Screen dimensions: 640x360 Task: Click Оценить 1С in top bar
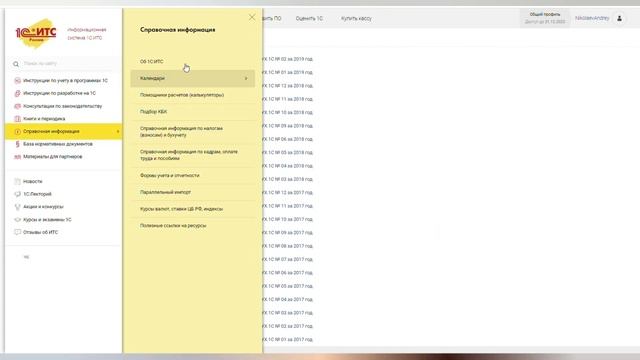click(309, 18)
